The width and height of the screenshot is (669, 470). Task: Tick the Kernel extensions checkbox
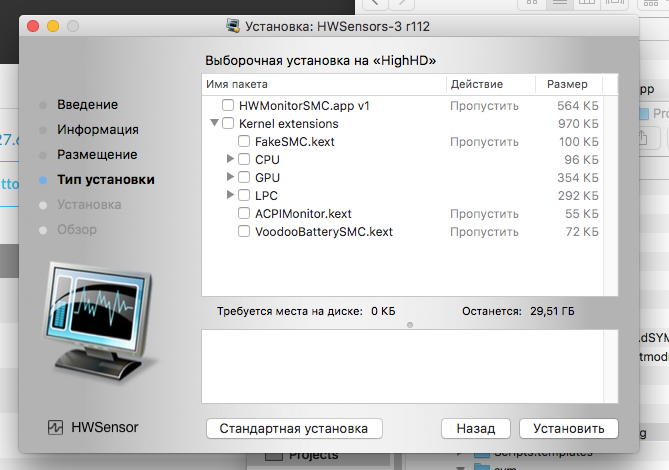[228, 123]
